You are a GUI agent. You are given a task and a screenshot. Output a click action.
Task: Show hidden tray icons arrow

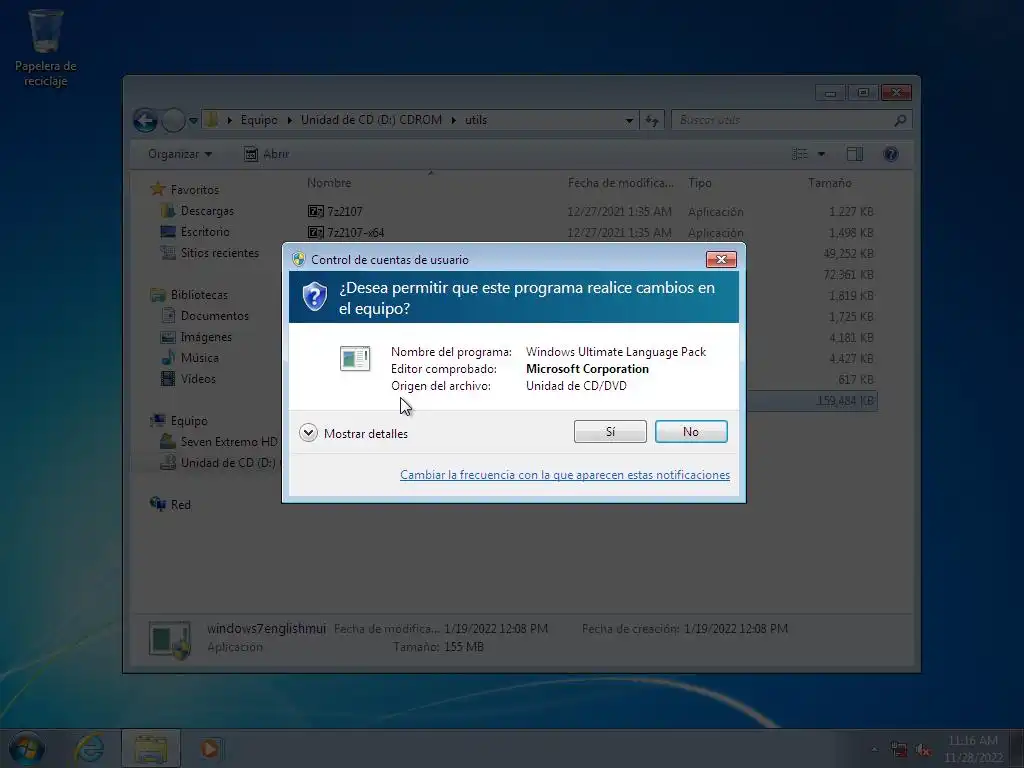pyautogui.click(x=874, y=749)
